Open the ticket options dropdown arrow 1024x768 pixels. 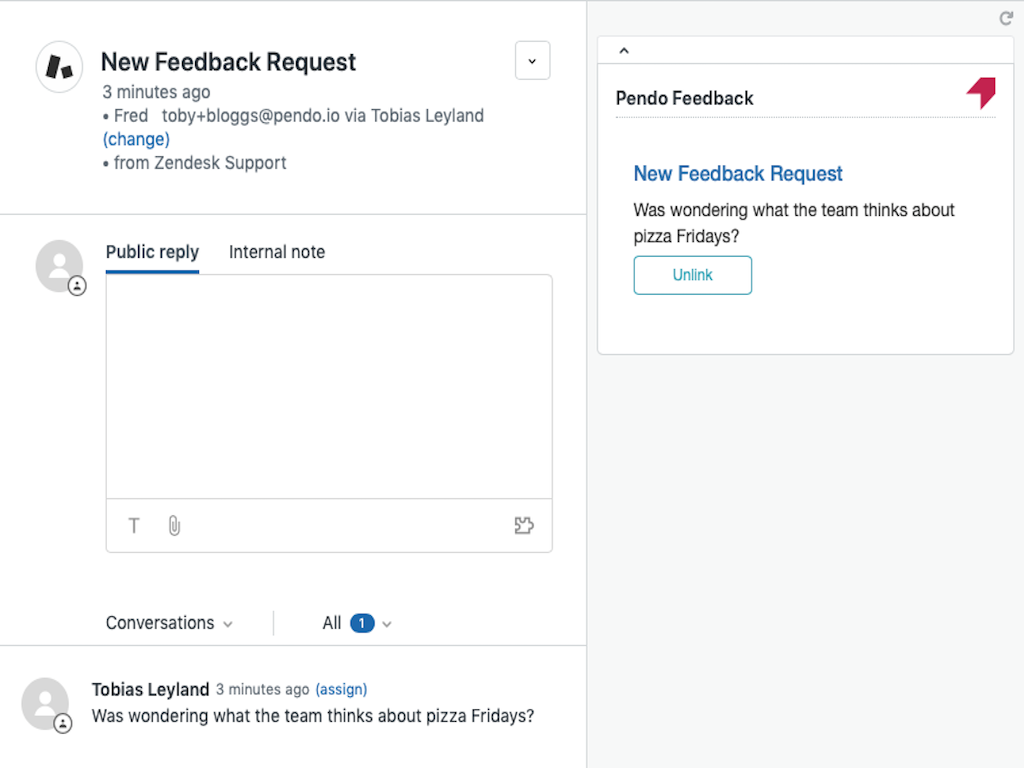click(x=532, y=61)
